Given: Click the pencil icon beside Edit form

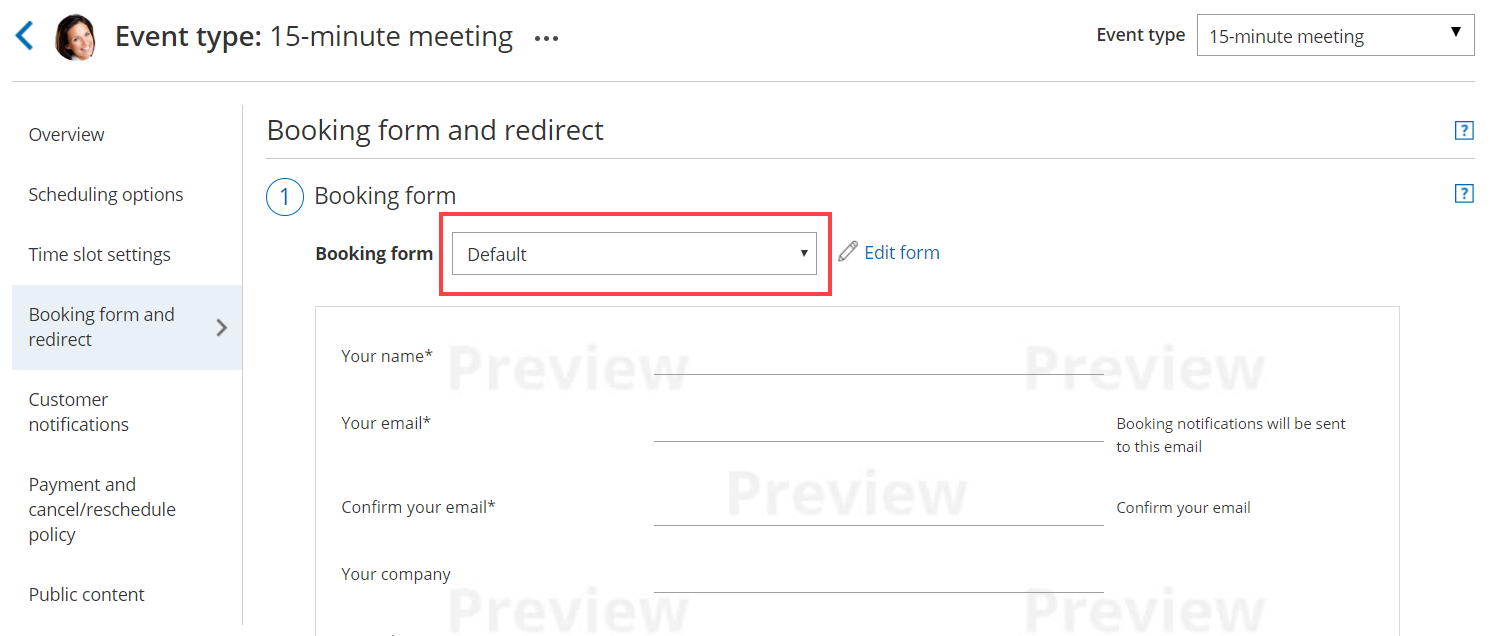Looking at the screenshot, I should (x=848, y=252).
